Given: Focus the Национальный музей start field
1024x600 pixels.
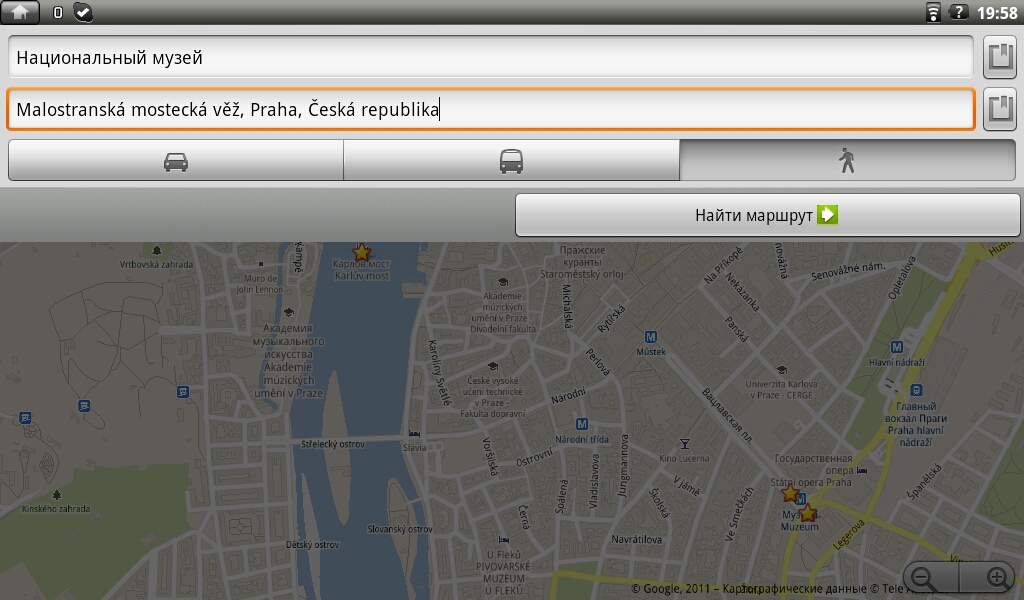Looking at the screenshot, I should [x=490, y=57].
